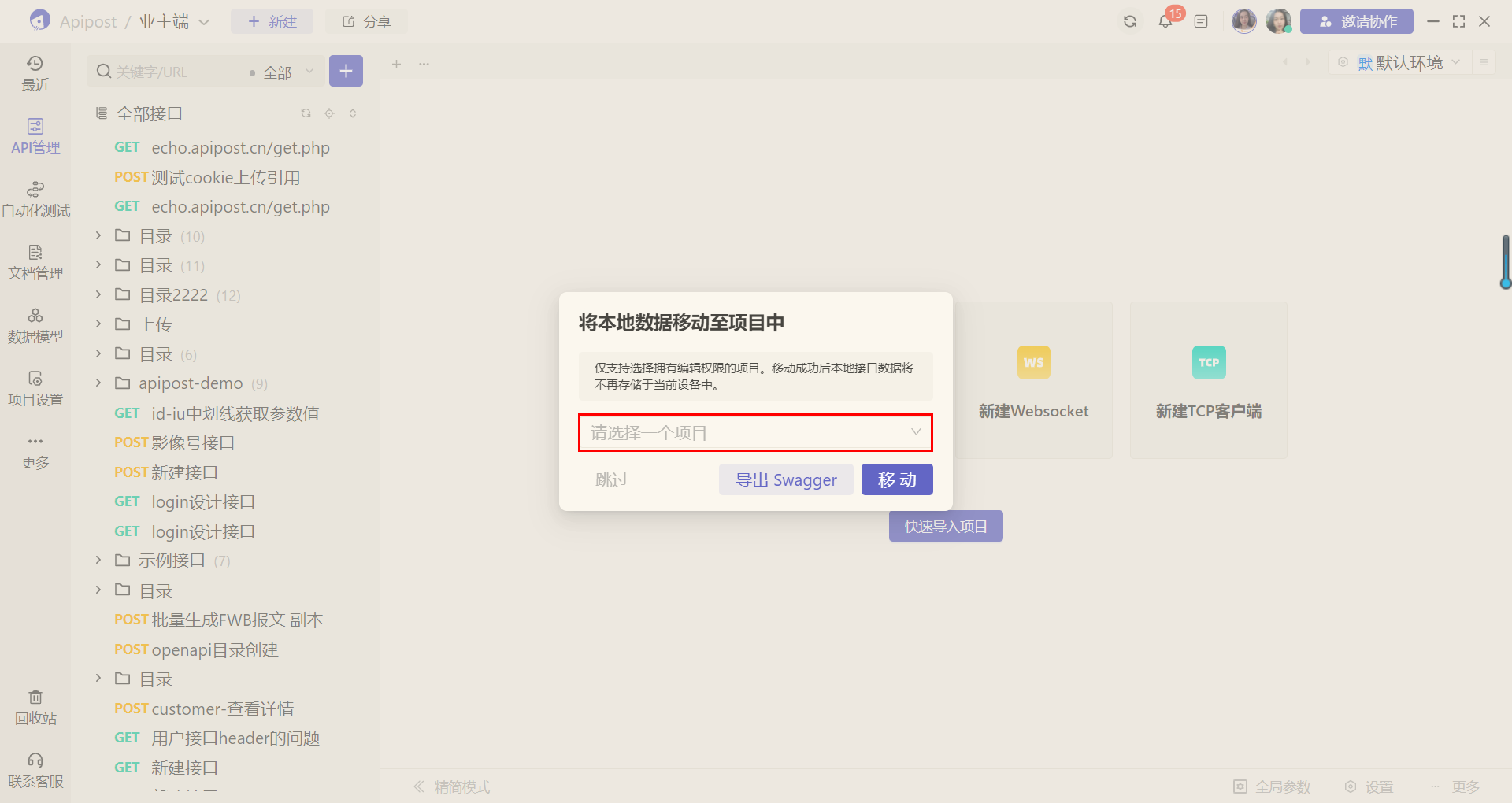The height and width of the screenshot is (803, 1512).
Task: Expand or collapse all in 全部接口 header
Action: click(x=353, y=113)
